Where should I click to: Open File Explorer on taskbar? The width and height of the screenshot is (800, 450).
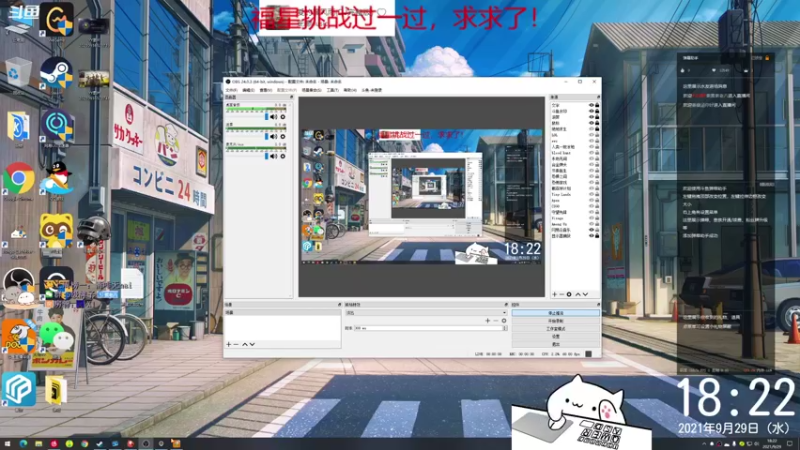(x=38, y=444)
